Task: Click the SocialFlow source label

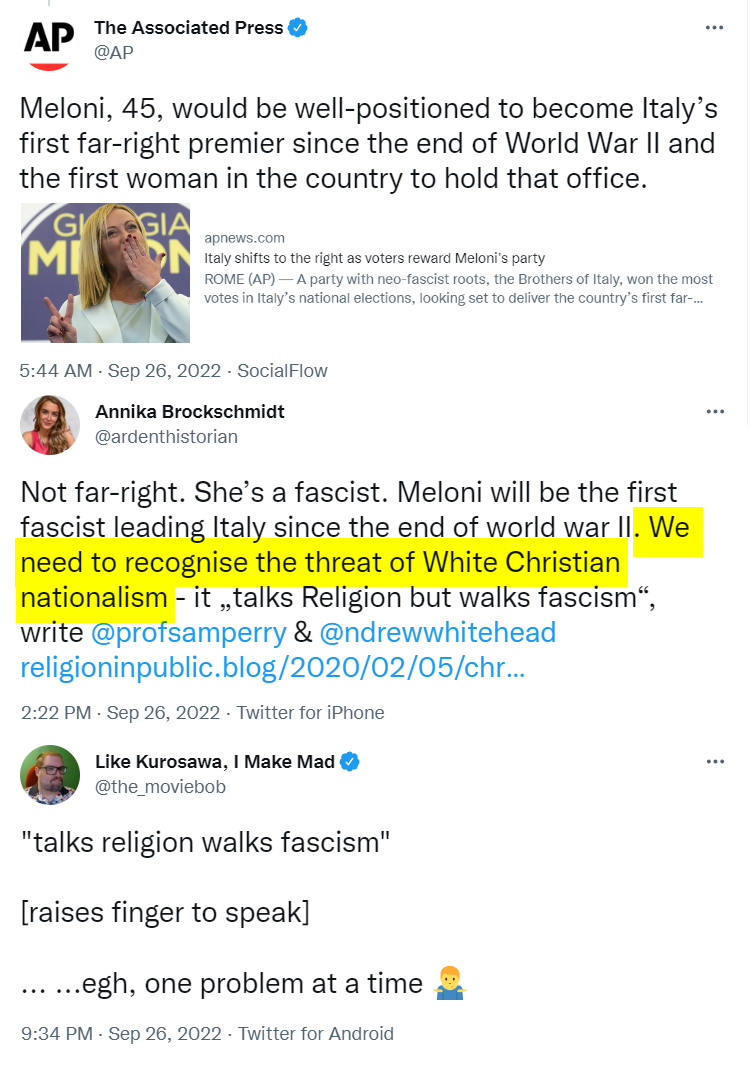Action: 282,371
